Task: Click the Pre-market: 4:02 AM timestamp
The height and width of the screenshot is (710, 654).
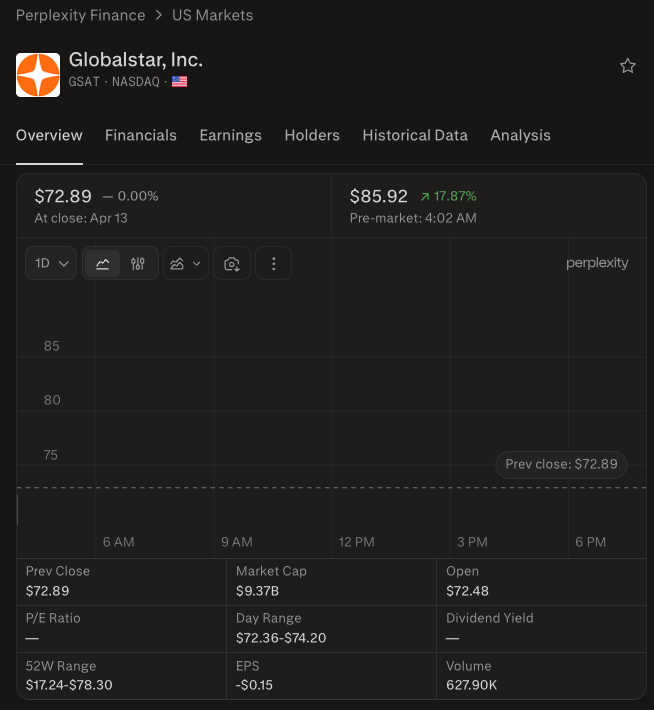Action: pyautogui.click(x=413, y=218)
